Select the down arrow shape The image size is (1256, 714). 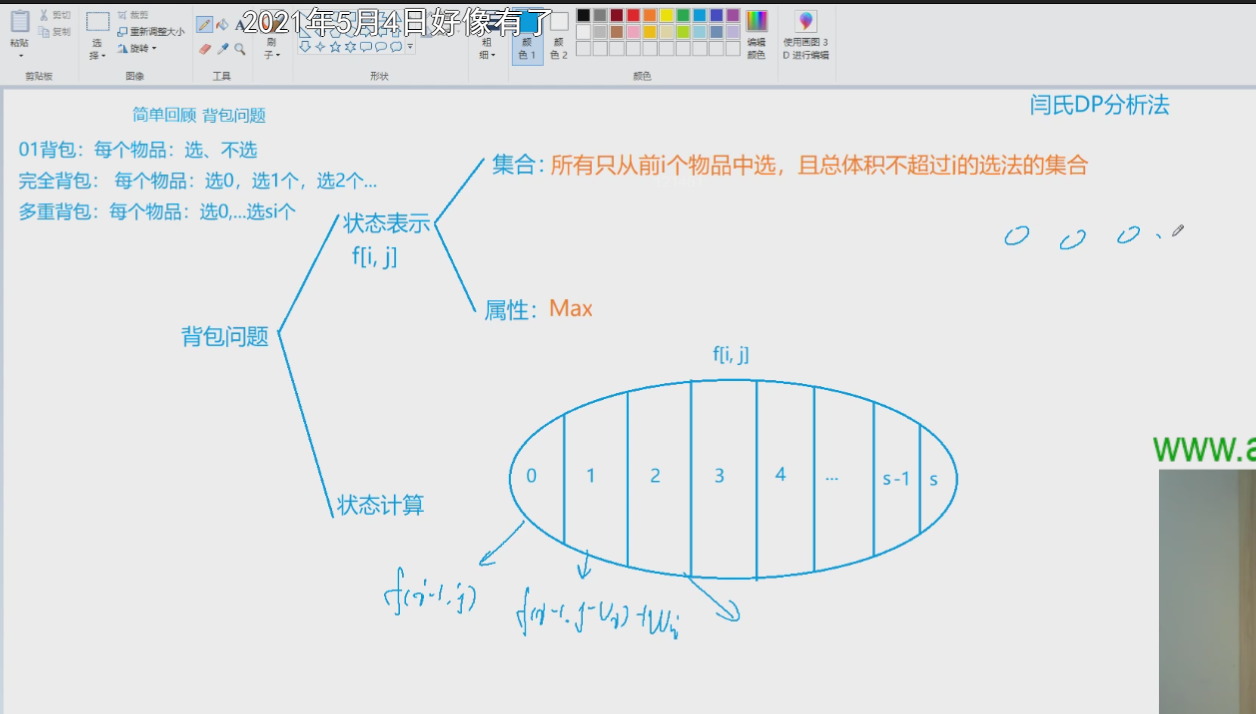click(x=304, y=46)
